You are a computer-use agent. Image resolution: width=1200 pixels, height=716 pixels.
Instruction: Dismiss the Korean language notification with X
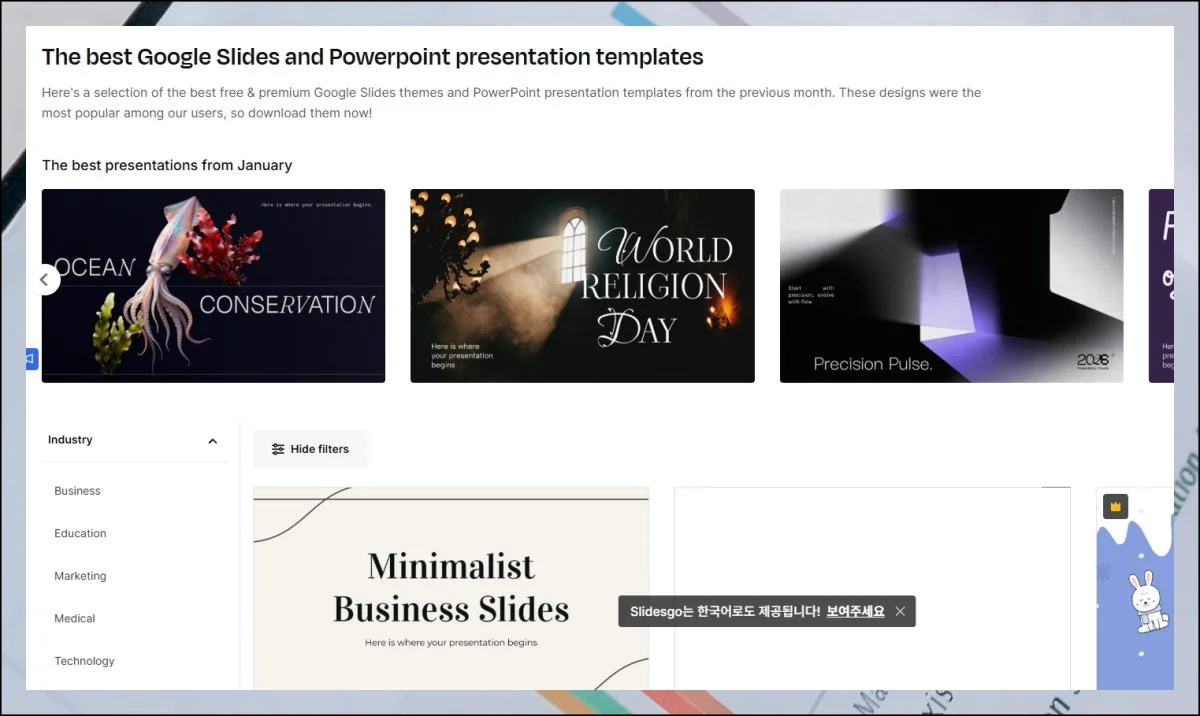click(x=900, y=612)
